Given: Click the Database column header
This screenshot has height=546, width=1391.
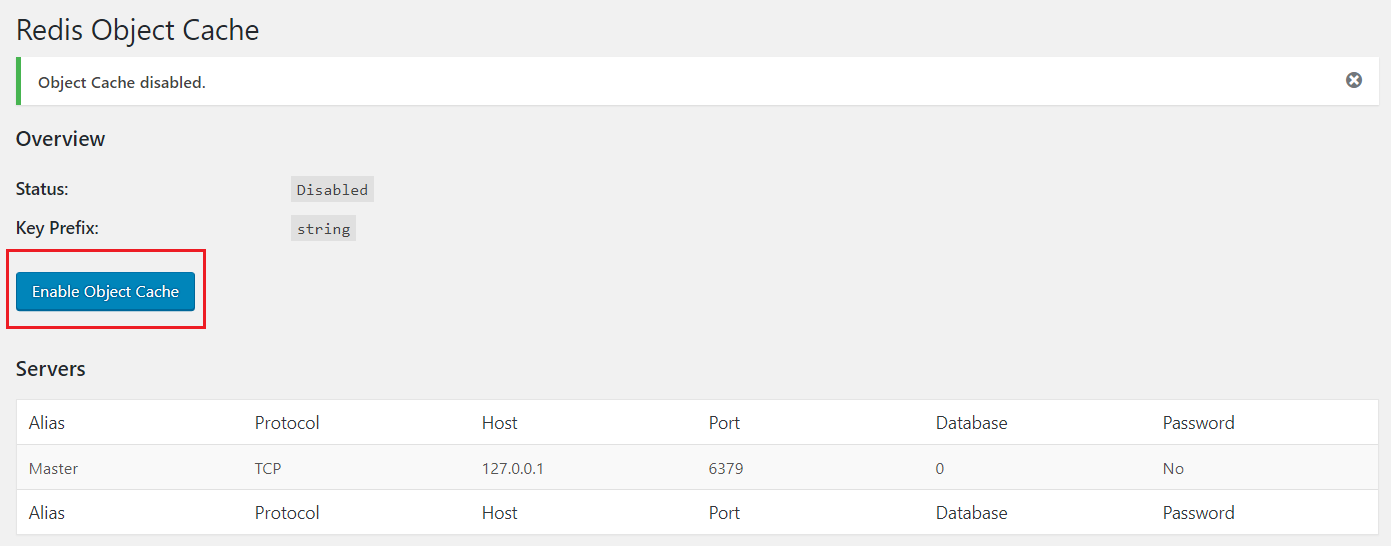Looking at the screenshot, I should pyautogui.click(x=971, y=422).
